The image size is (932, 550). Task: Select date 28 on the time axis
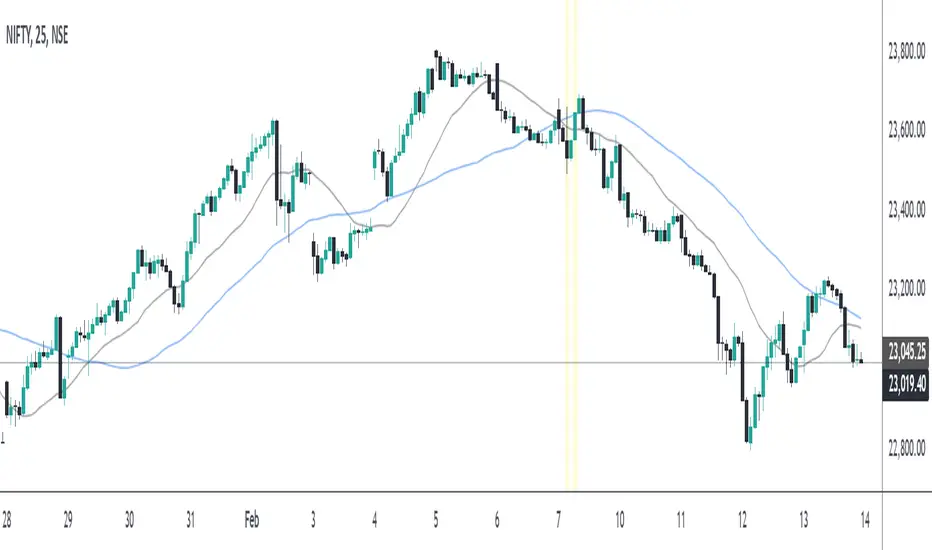point(8,521)
